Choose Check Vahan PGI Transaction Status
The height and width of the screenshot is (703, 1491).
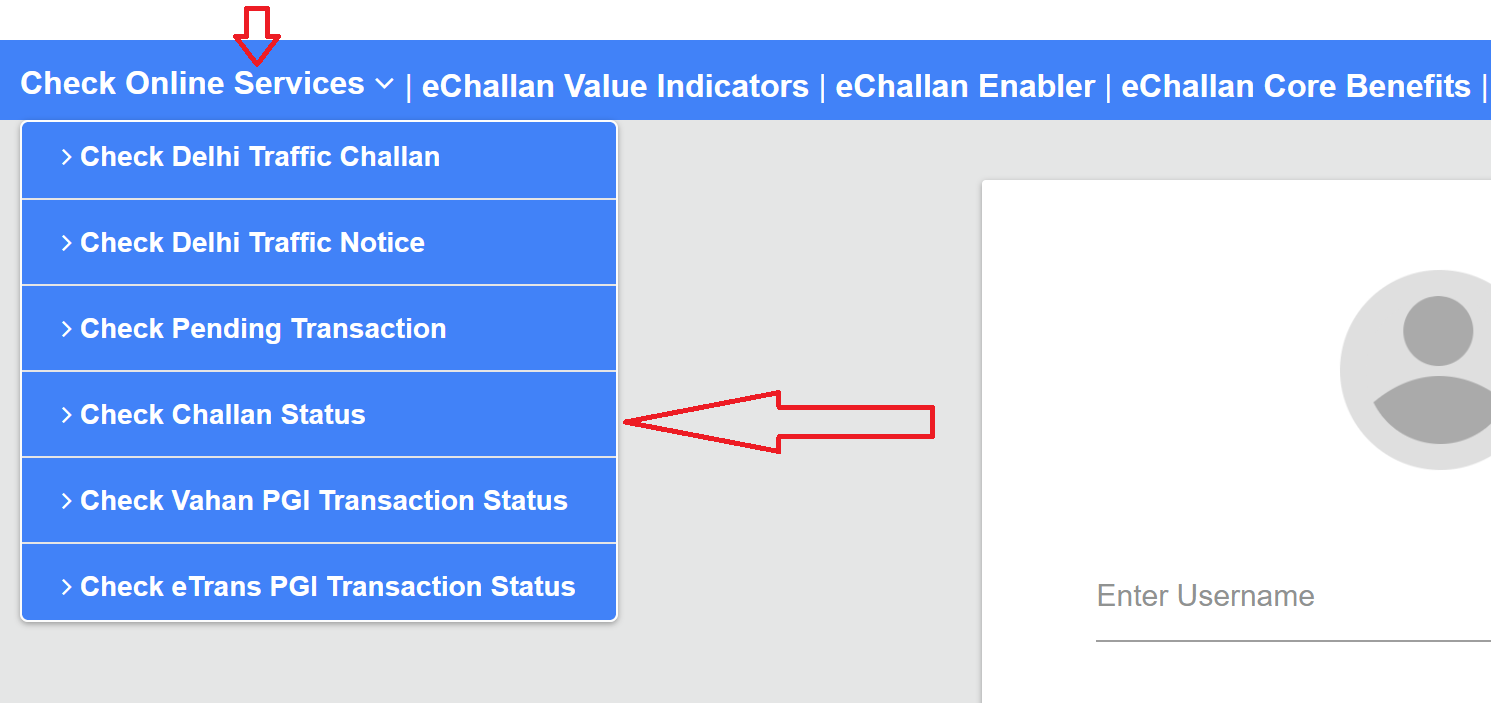tap(324, 500)
